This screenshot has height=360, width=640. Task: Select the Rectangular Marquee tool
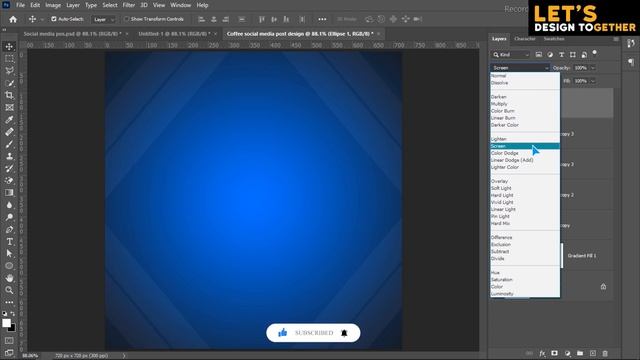(9, 59)
